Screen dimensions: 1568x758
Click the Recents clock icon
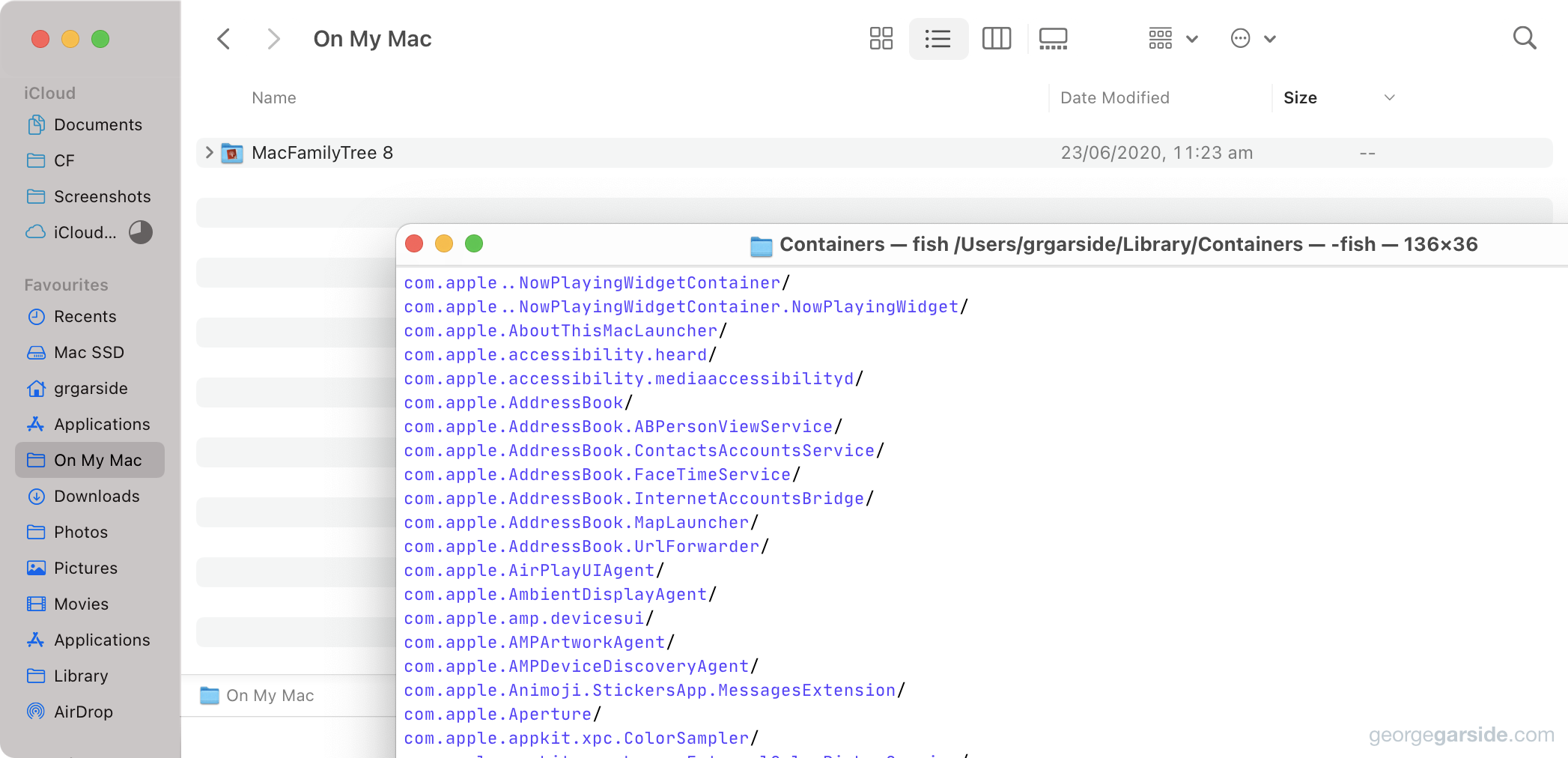(x=36, y=316)
